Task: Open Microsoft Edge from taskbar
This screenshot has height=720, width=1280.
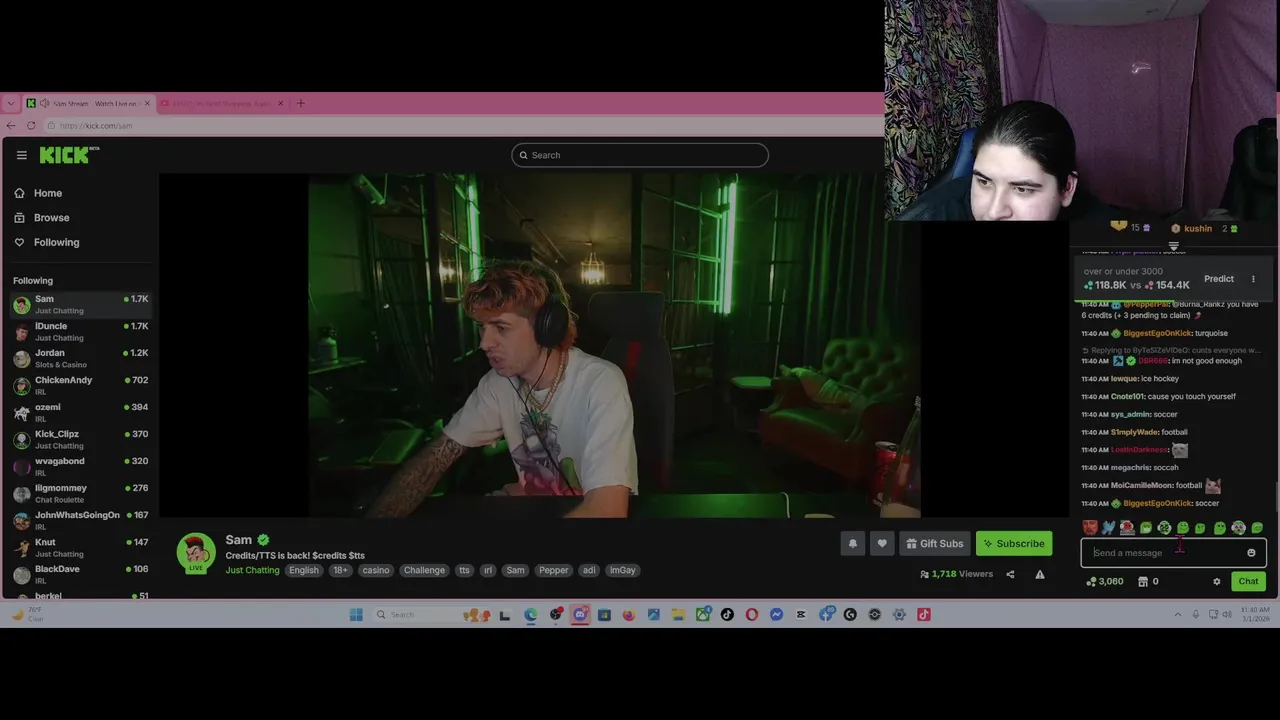Action: [x=531, y=614]
